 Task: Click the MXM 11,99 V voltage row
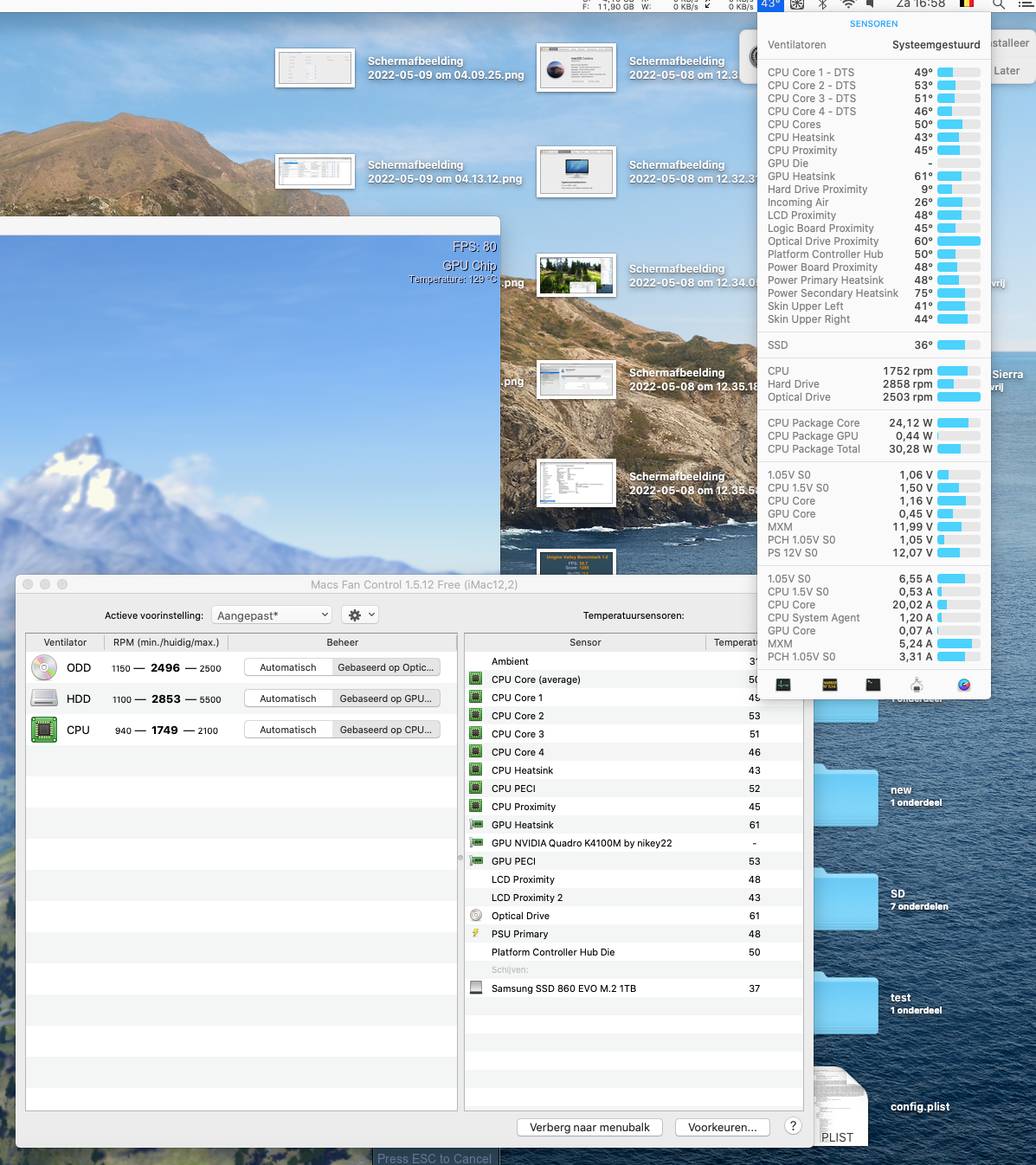point(874,527)
